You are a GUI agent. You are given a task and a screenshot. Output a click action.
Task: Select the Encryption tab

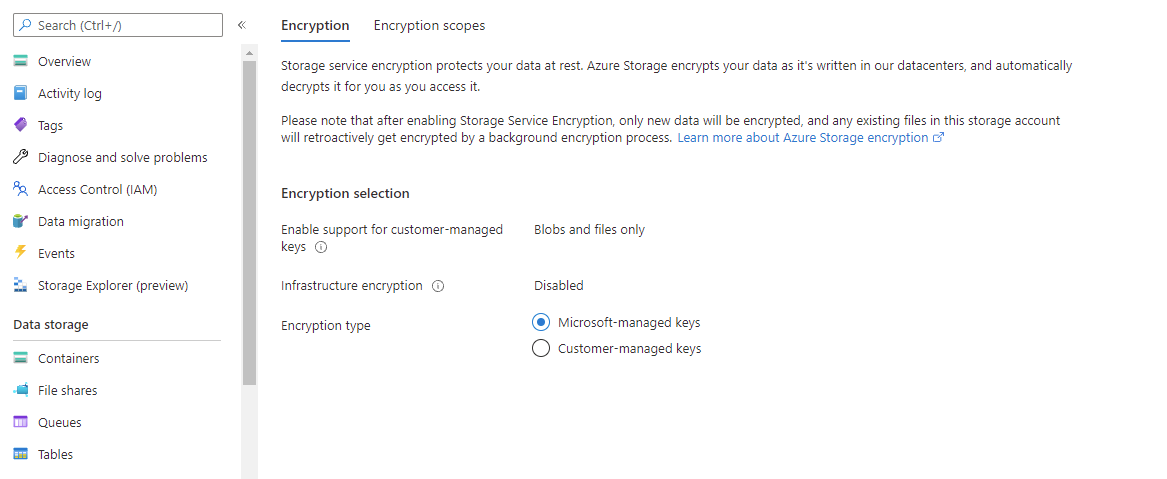click(315, 26)
